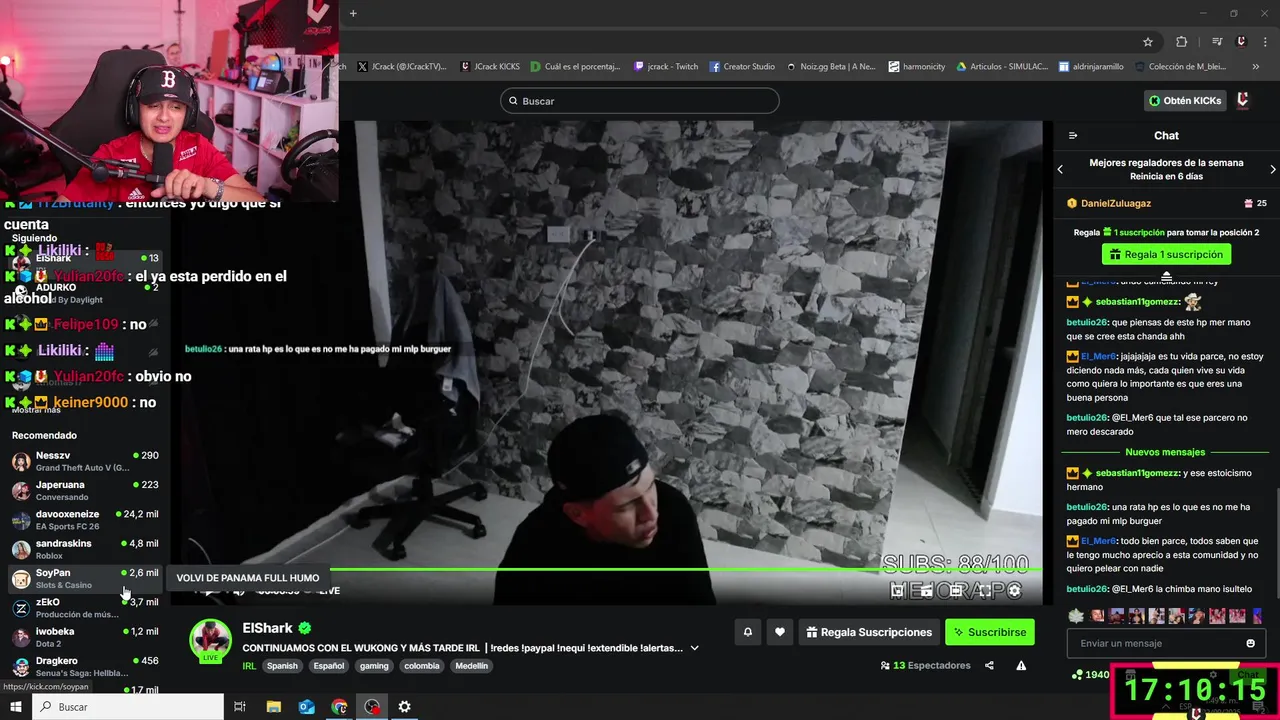Open browser media control icon
The image size is (1280, 720).
[x=1217, y=42]
